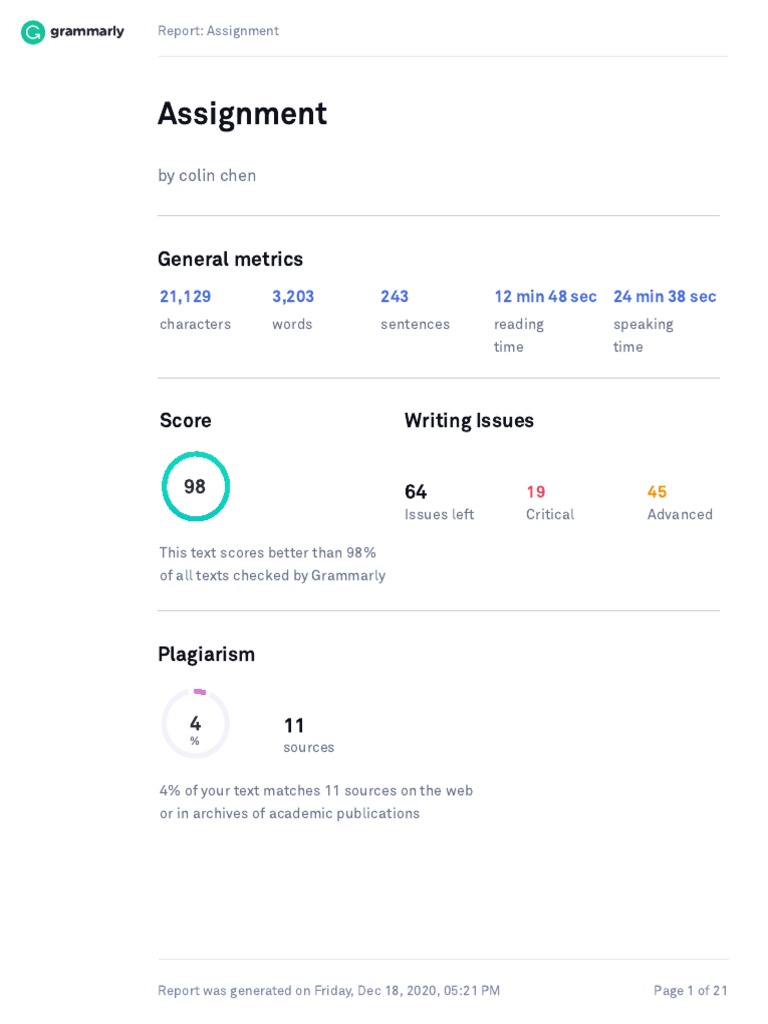Select the Assignment title heading
Image resolution: width=768 pixels, height=1024 pixels.
pos(242,114)
